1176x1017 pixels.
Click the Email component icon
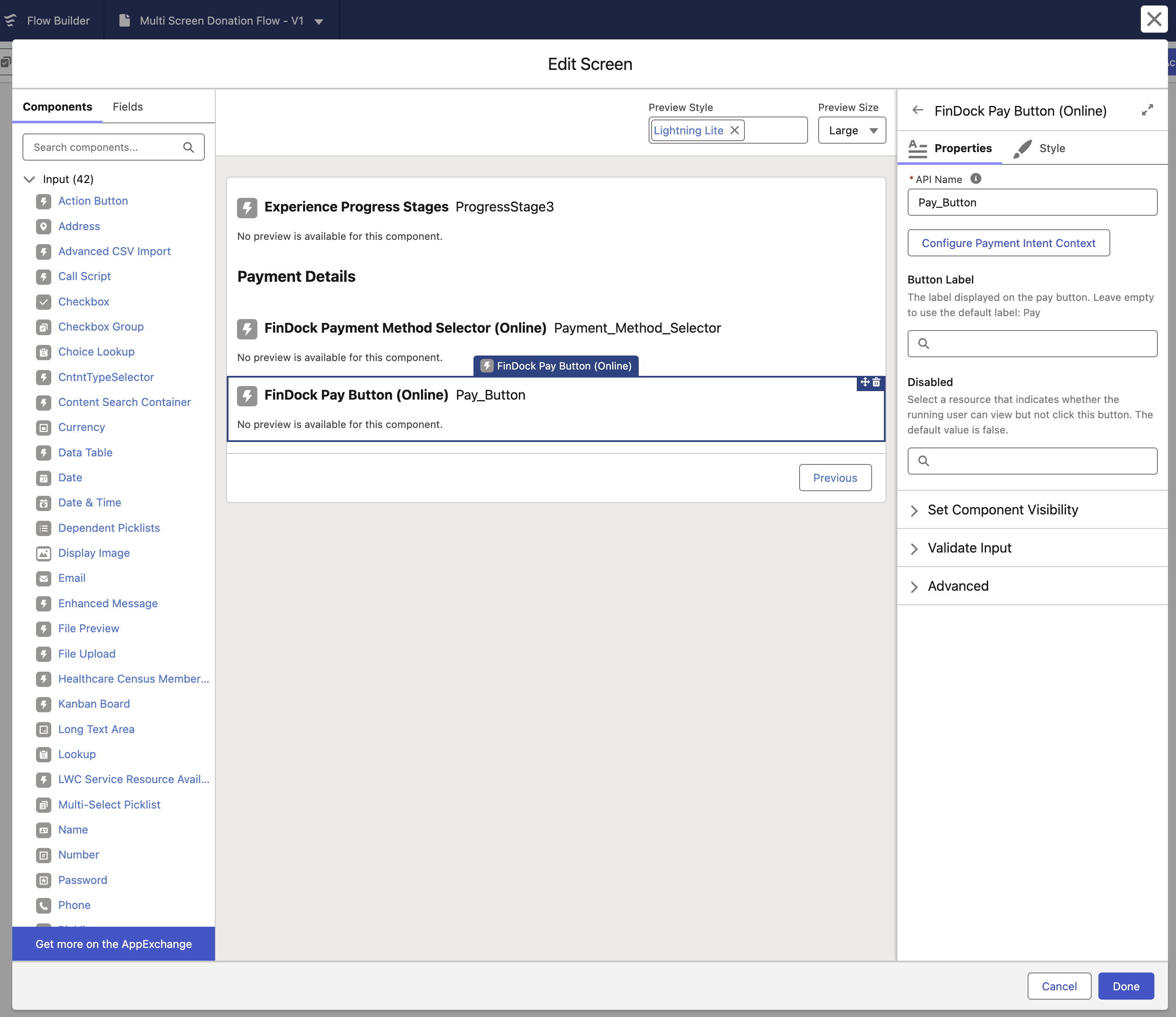click(44, 578)
